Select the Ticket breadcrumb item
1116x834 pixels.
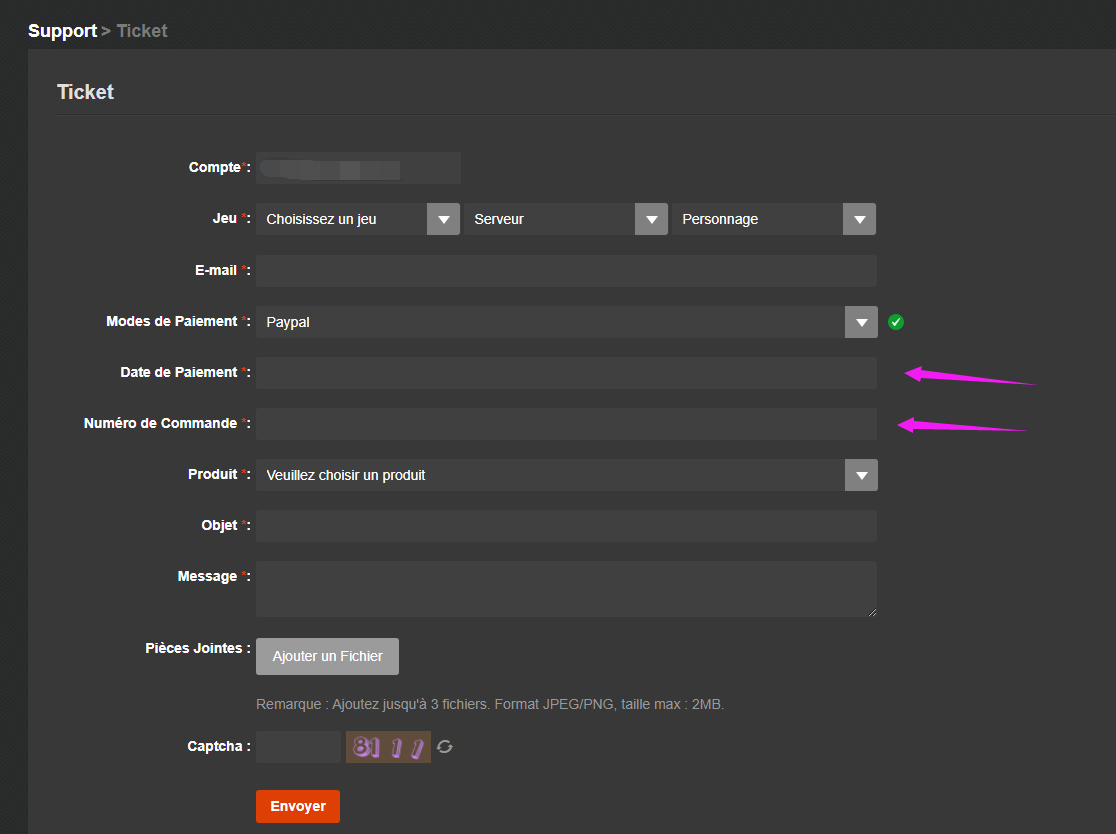(x=142, y=31)
